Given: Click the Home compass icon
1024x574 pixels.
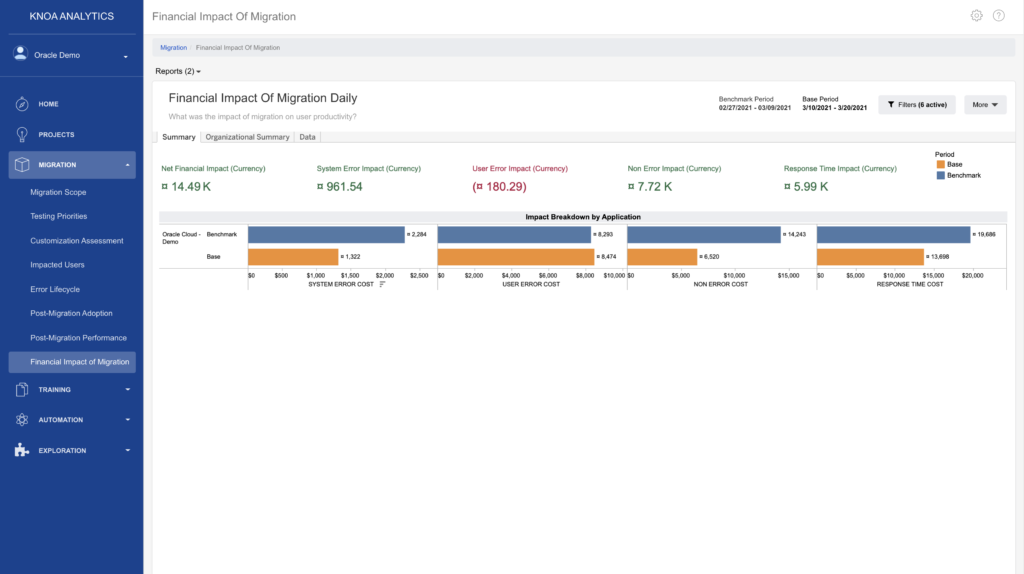Looking at the screenshot, I should (x=22, y=104).
